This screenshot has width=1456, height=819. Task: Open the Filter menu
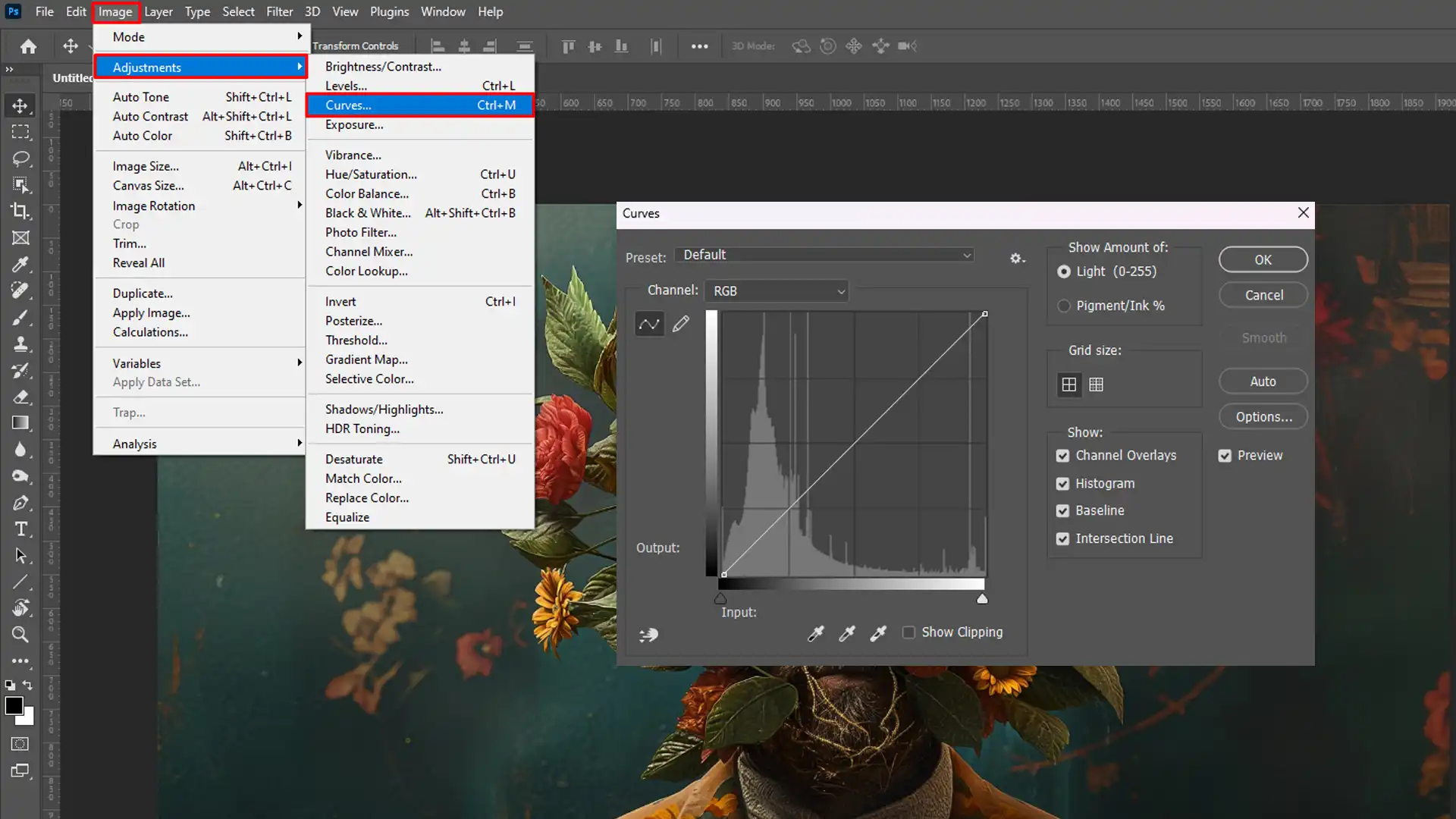point(279,11)
